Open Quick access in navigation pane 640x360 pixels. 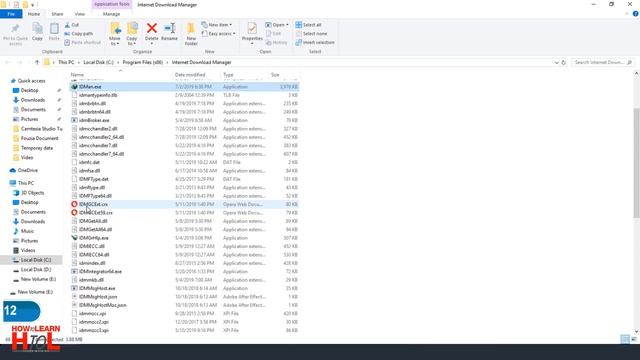31,81
